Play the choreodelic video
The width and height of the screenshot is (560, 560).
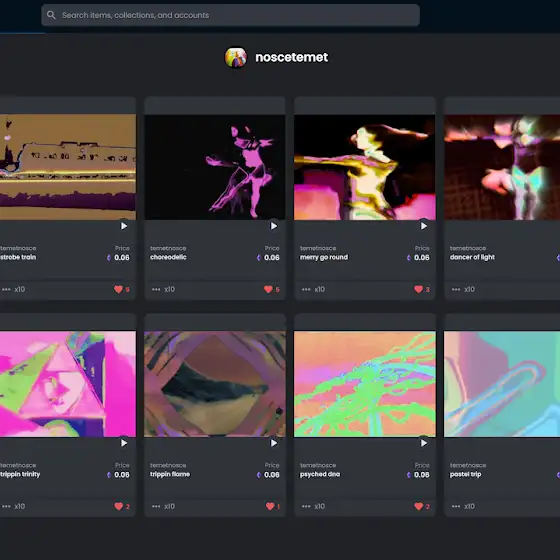(x=274, y=226)
